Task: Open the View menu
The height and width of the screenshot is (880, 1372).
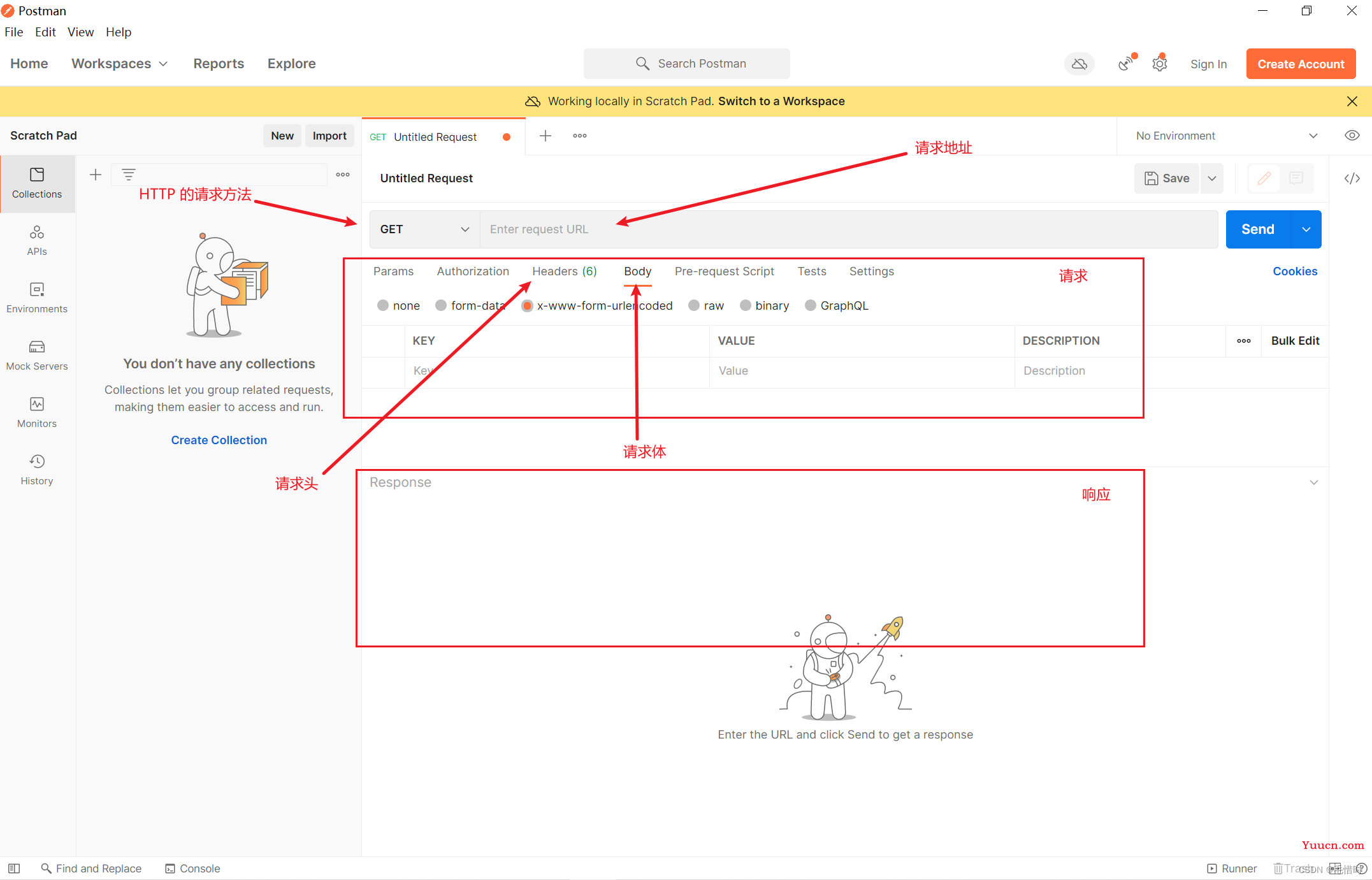Action: 81,32
